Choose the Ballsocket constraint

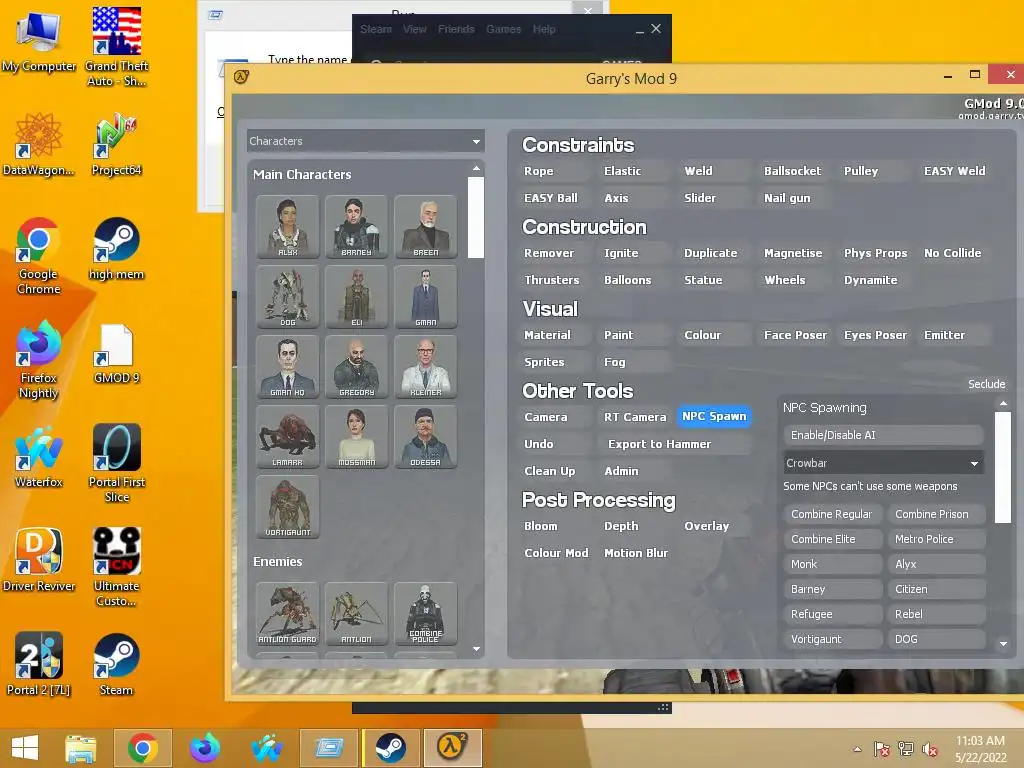pyautogui.click(x=792, y=171)
